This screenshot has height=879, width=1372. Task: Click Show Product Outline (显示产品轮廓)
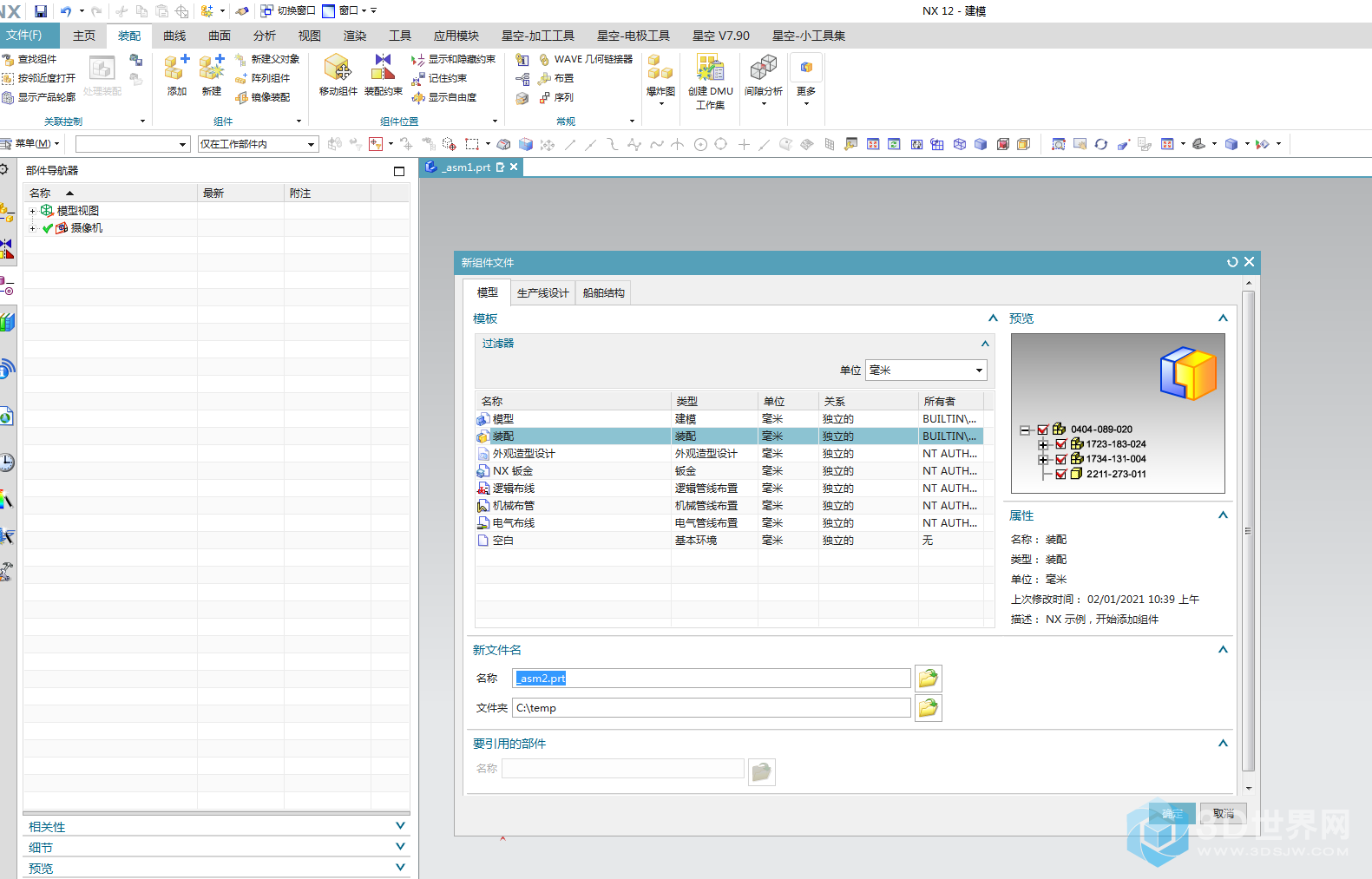[x=39, y=97]
